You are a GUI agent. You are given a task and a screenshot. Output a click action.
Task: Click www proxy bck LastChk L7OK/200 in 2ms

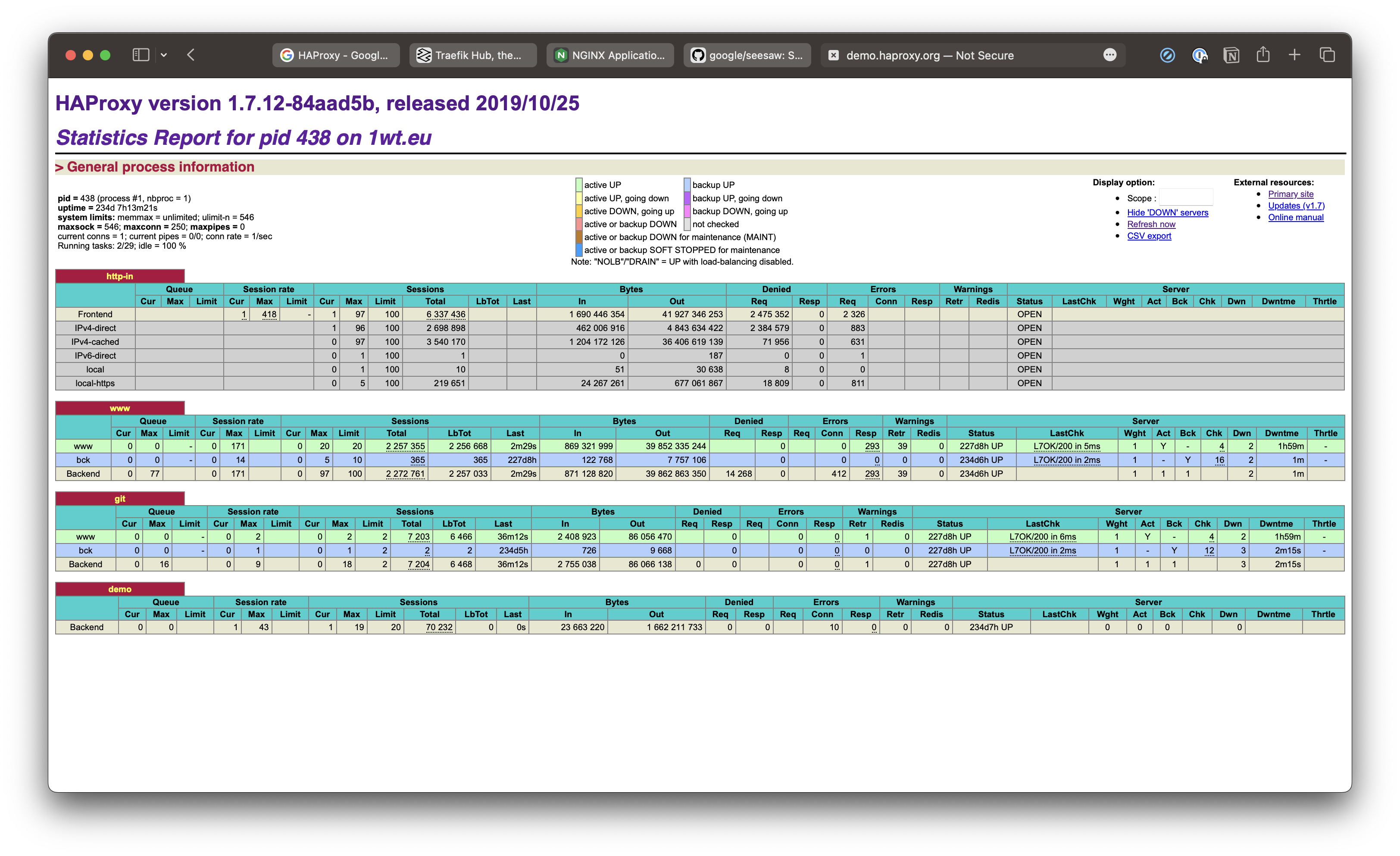click(1066, 459)
